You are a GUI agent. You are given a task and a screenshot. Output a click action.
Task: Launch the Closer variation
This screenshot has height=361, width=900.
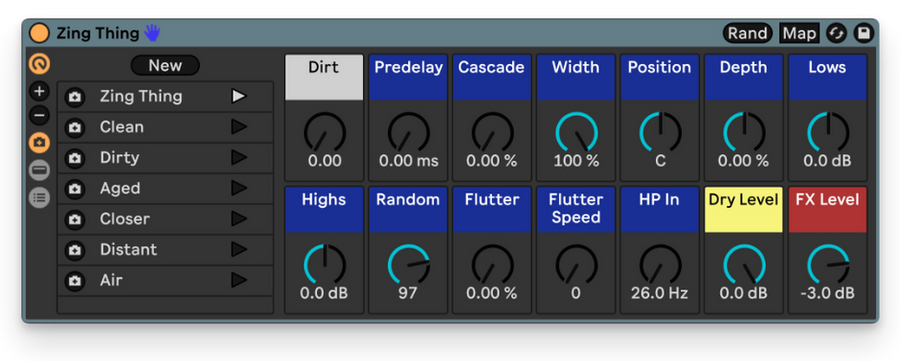(239, 219)
